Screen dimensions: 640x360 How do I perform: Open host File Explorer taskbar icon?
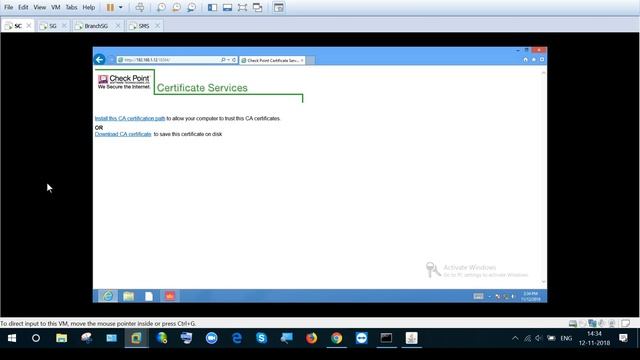62,338
